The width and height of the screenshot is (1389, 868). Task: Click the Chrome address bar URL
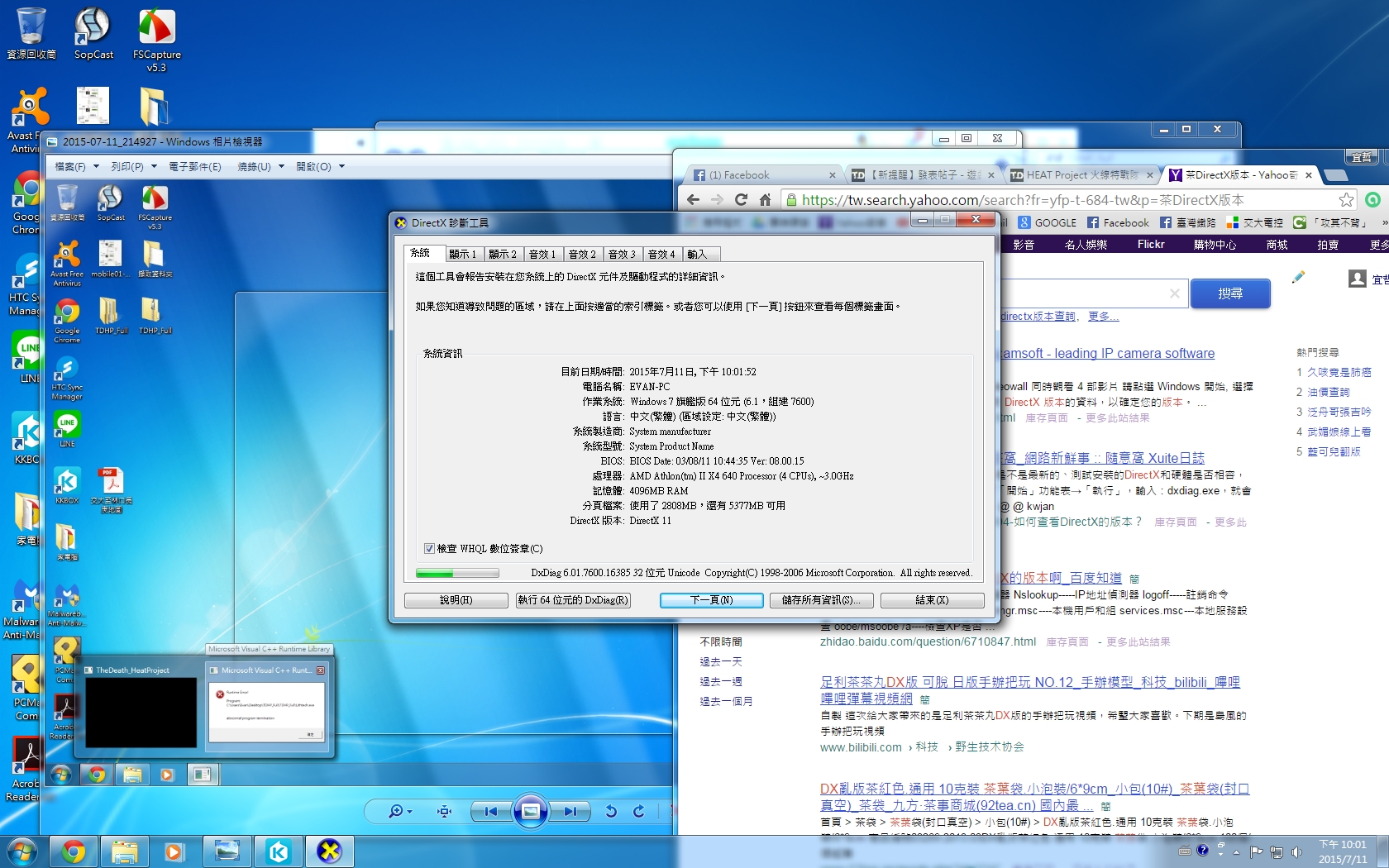(1023, 199)
